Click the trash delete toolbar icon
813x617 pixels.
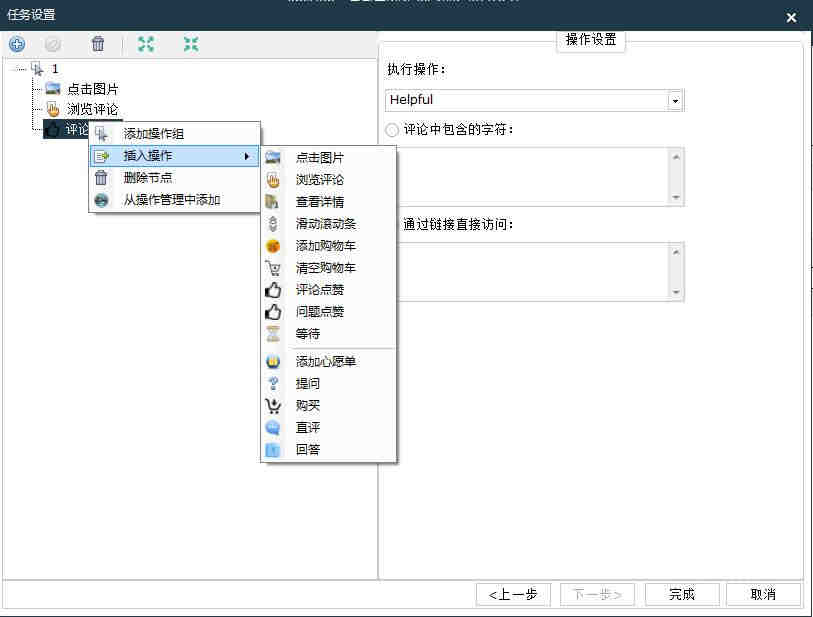point(98,44)
